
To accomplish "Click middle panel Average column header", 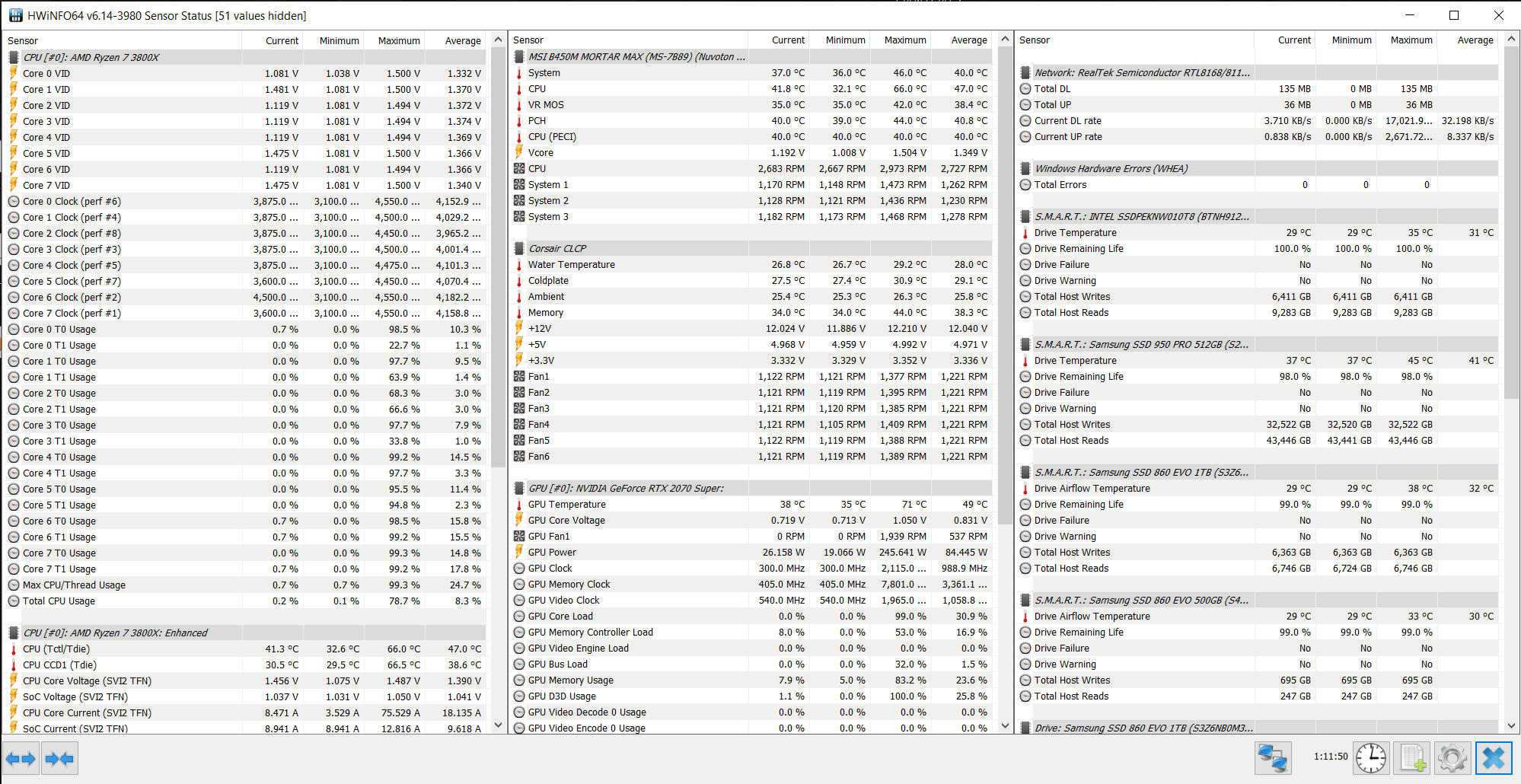I will (961, 40).
